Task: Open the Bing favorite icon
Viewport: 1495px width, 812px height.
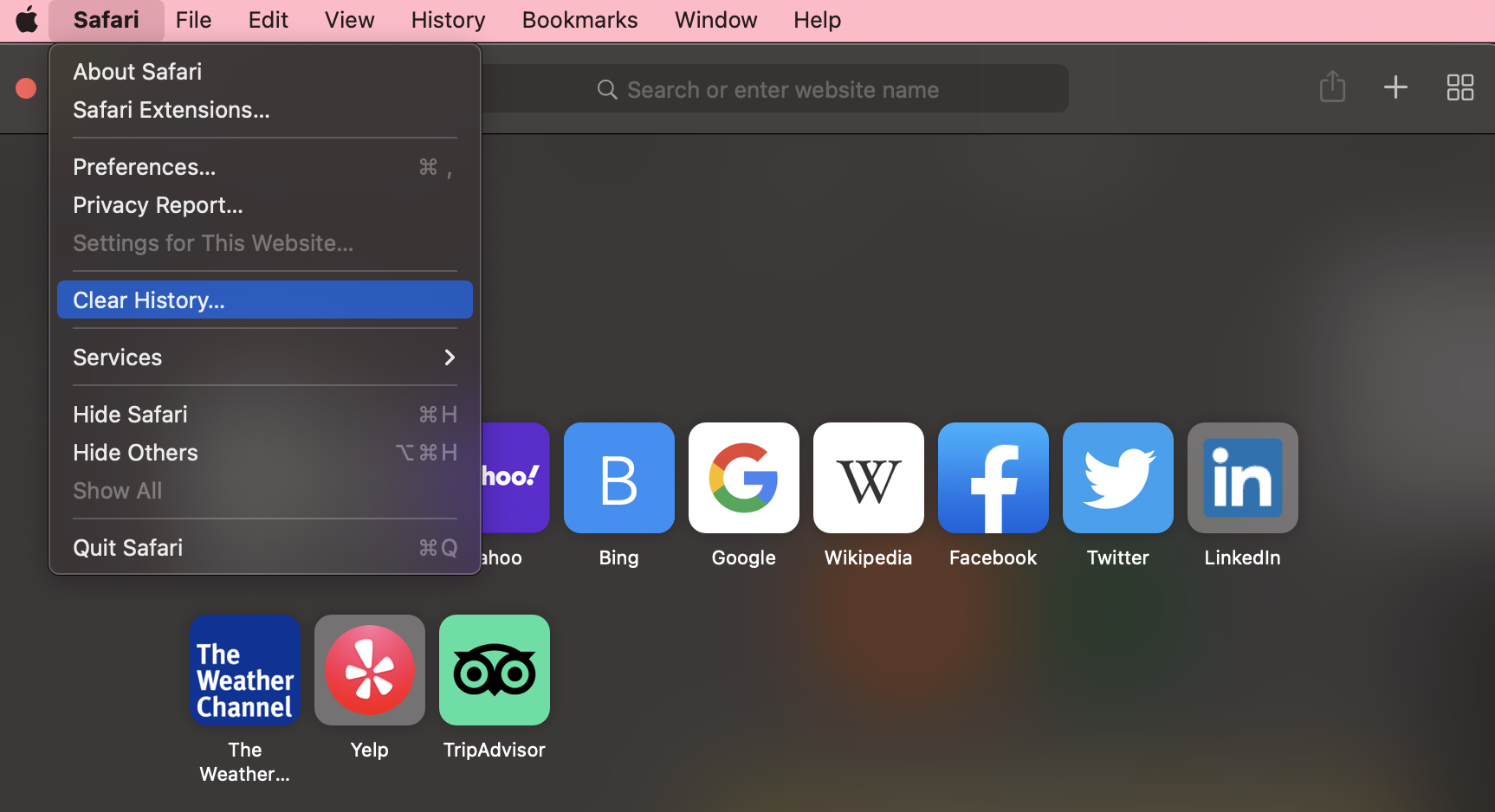Action: pyautogui.click(x=619, y=478)
